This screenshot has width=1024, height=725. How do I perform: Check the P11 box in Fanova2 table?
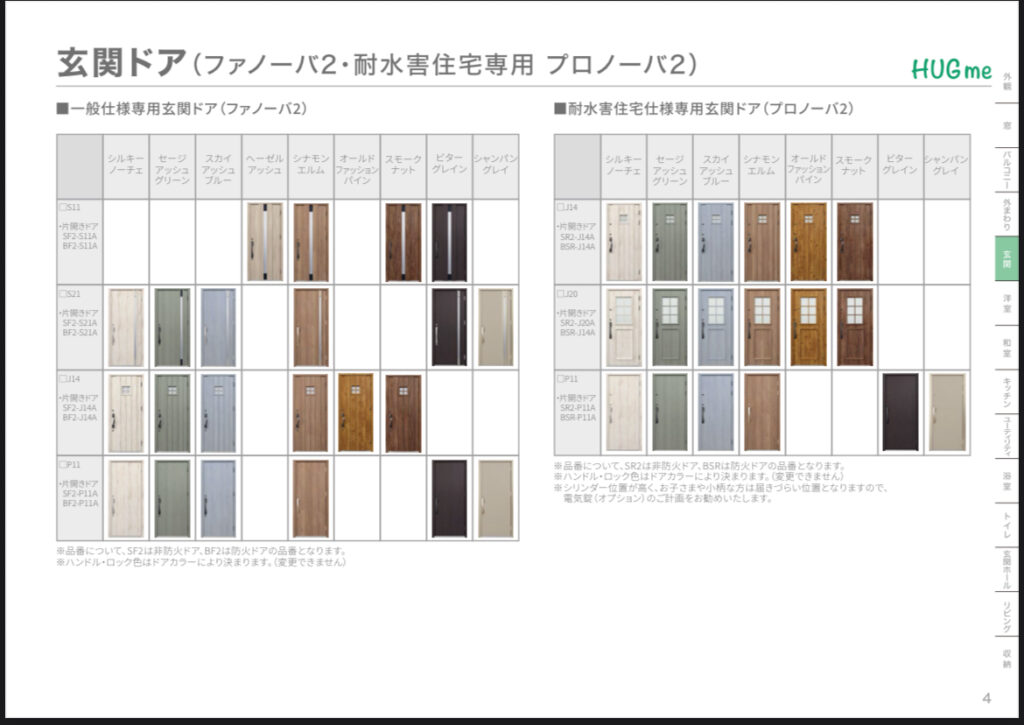pyautogui.click(x=63, y=464)
